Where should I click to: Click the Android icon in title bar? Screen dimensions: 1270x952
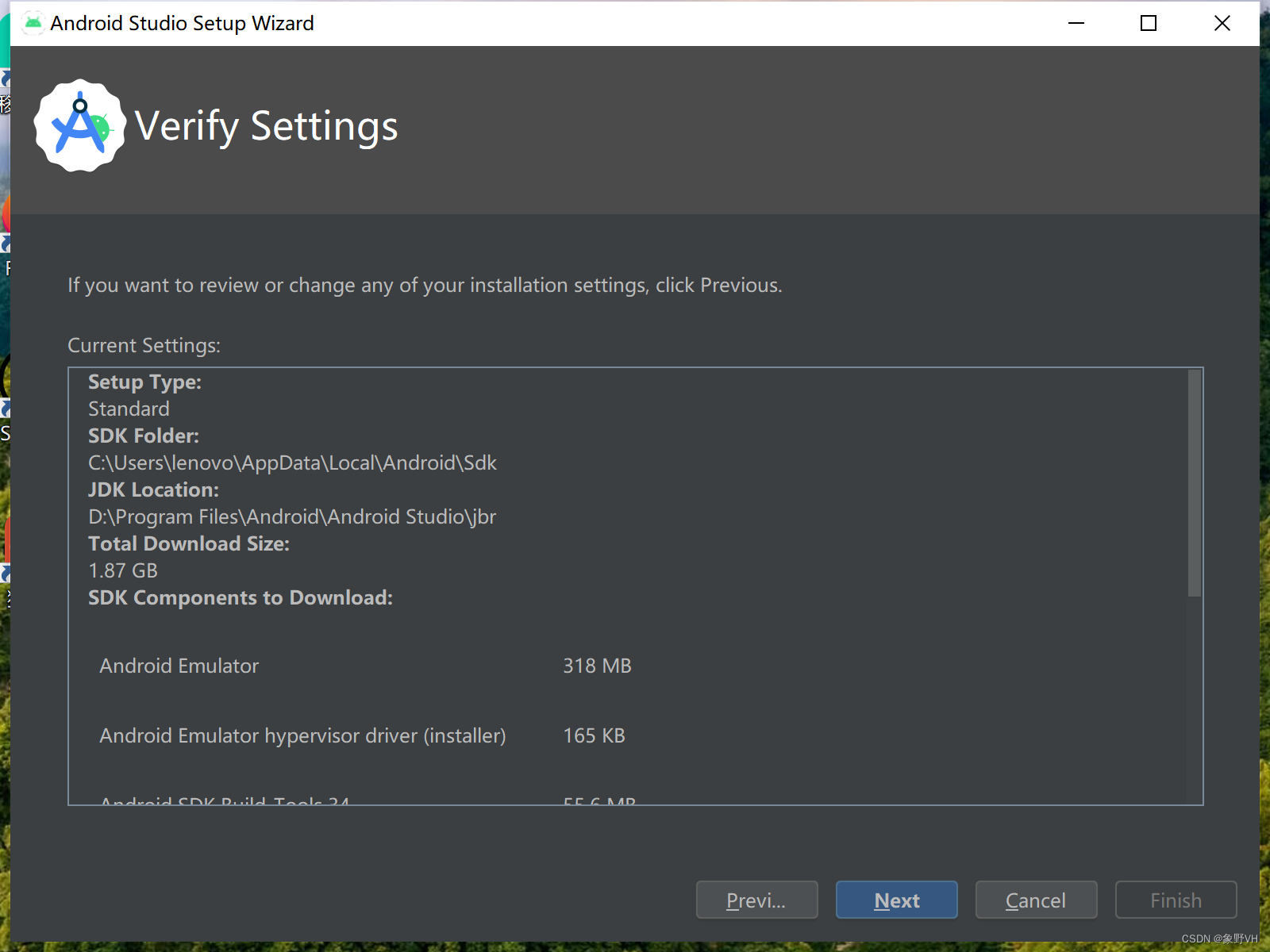pos(33,23)
